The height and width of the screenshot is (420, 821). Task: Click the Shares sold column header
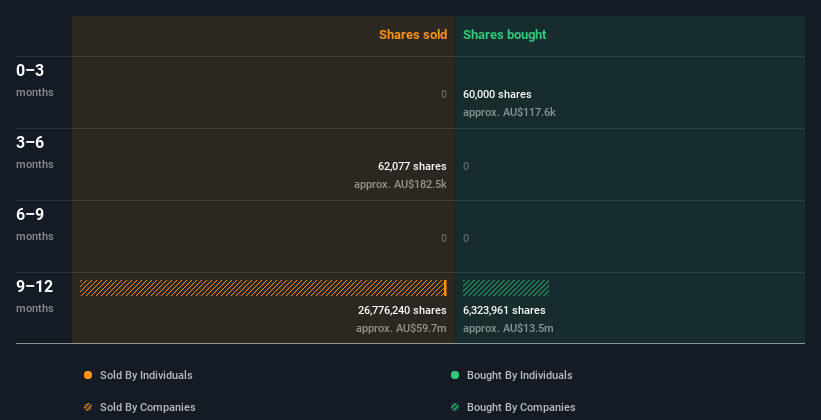pos(413,35)
